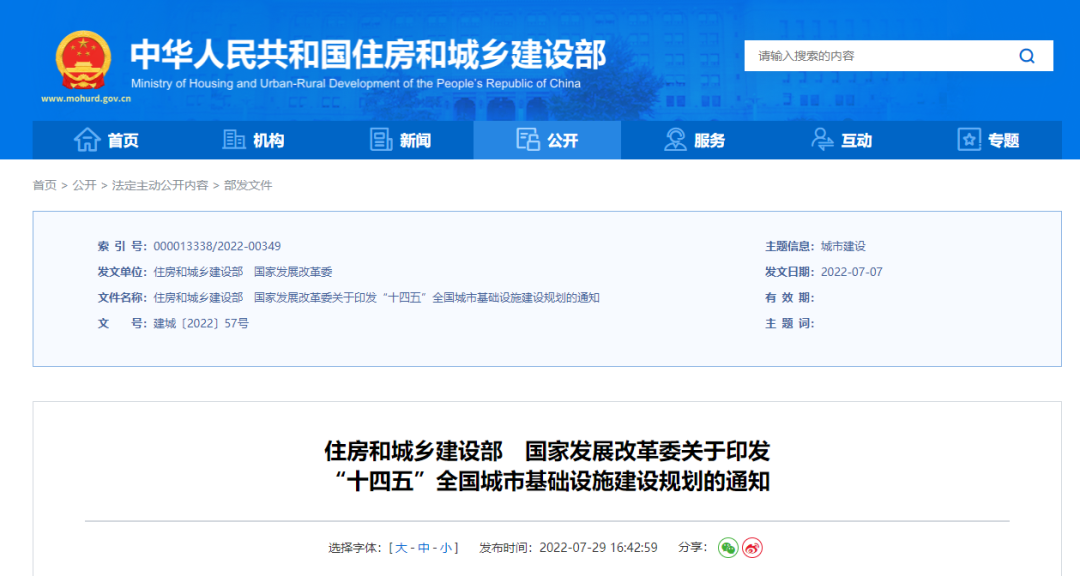Click the 首页 home icon in navigation
The height and width of the screenshot is (576, 1080).
point(87,140)
